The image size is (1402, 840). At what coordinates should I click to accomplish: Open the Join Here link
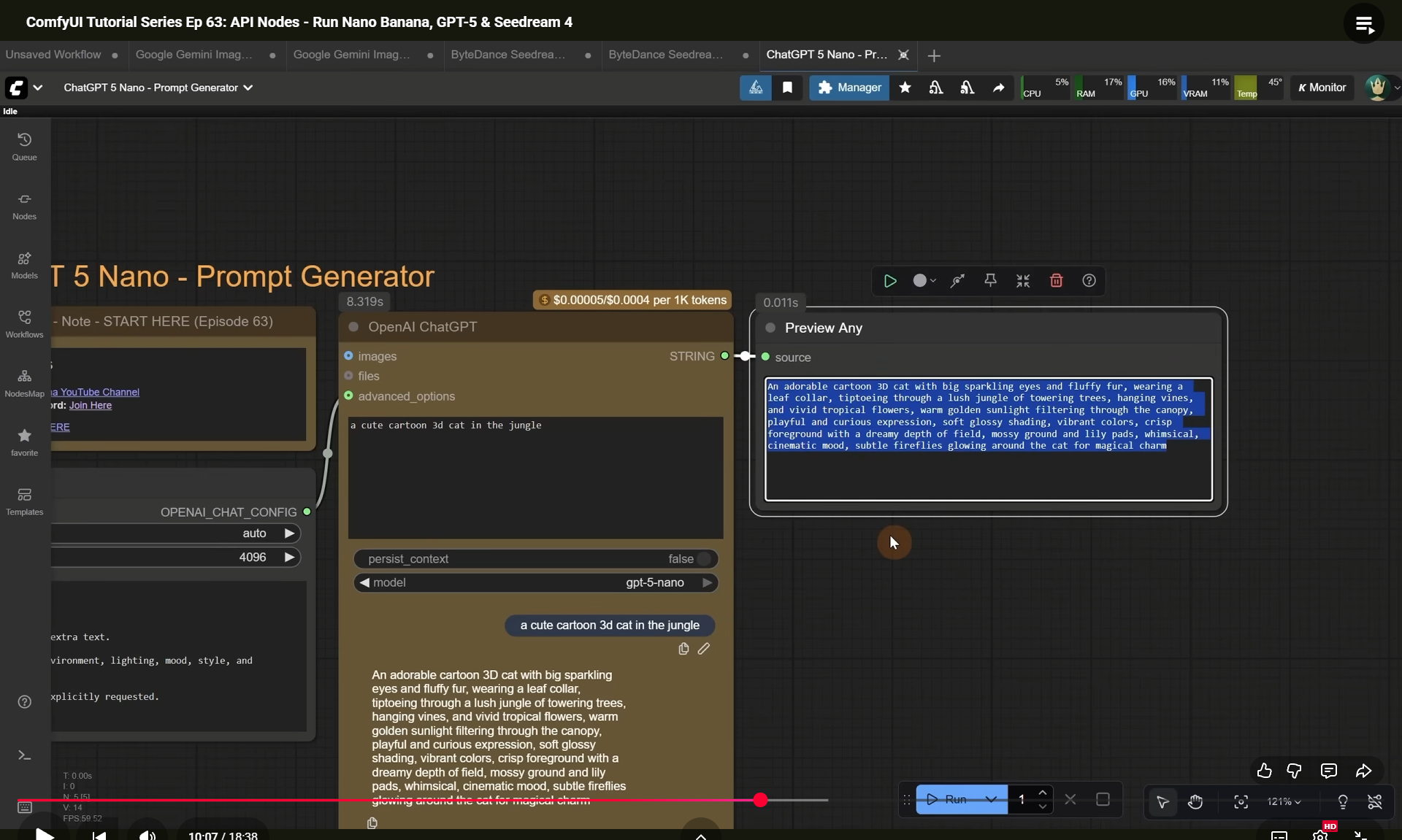[91, 406]
